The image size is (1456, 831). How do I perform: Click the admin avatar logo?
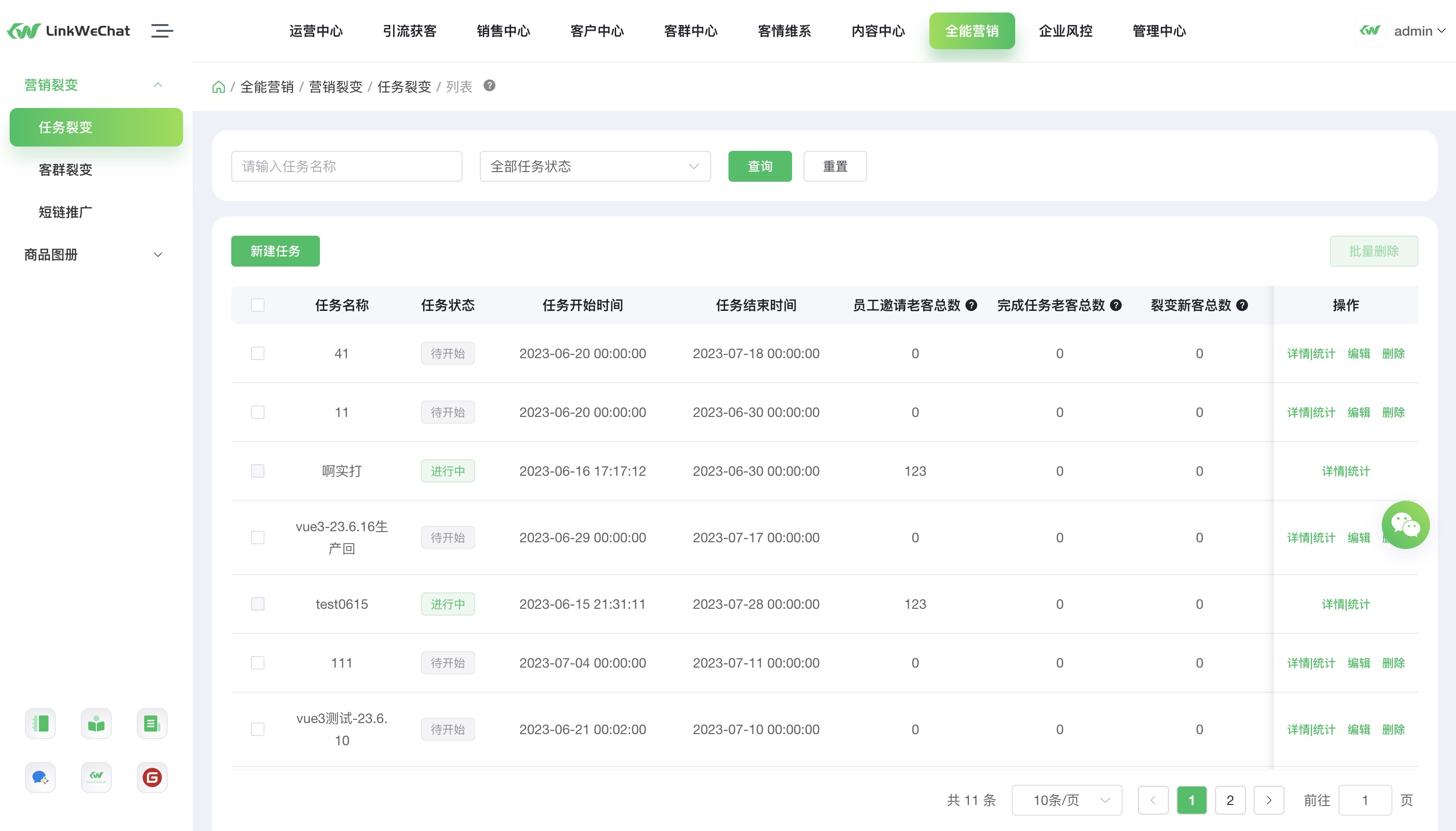point(1370,31)
